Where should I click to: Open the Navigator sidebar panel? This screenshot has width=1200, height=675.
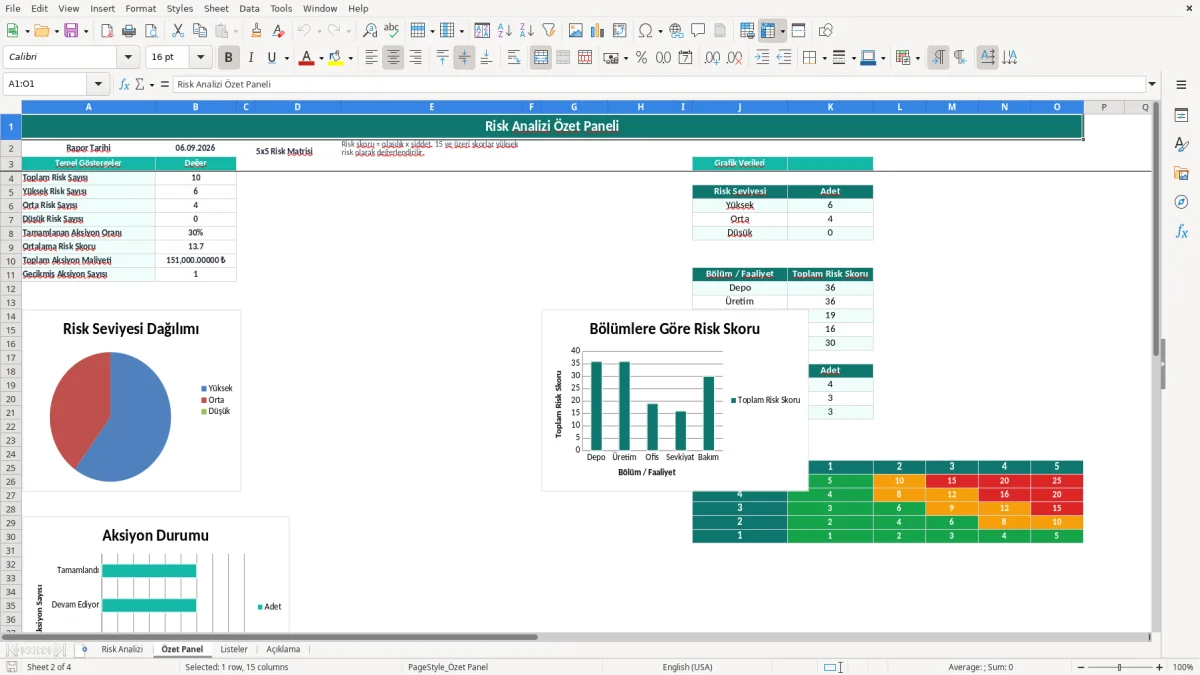[1181, 202]
